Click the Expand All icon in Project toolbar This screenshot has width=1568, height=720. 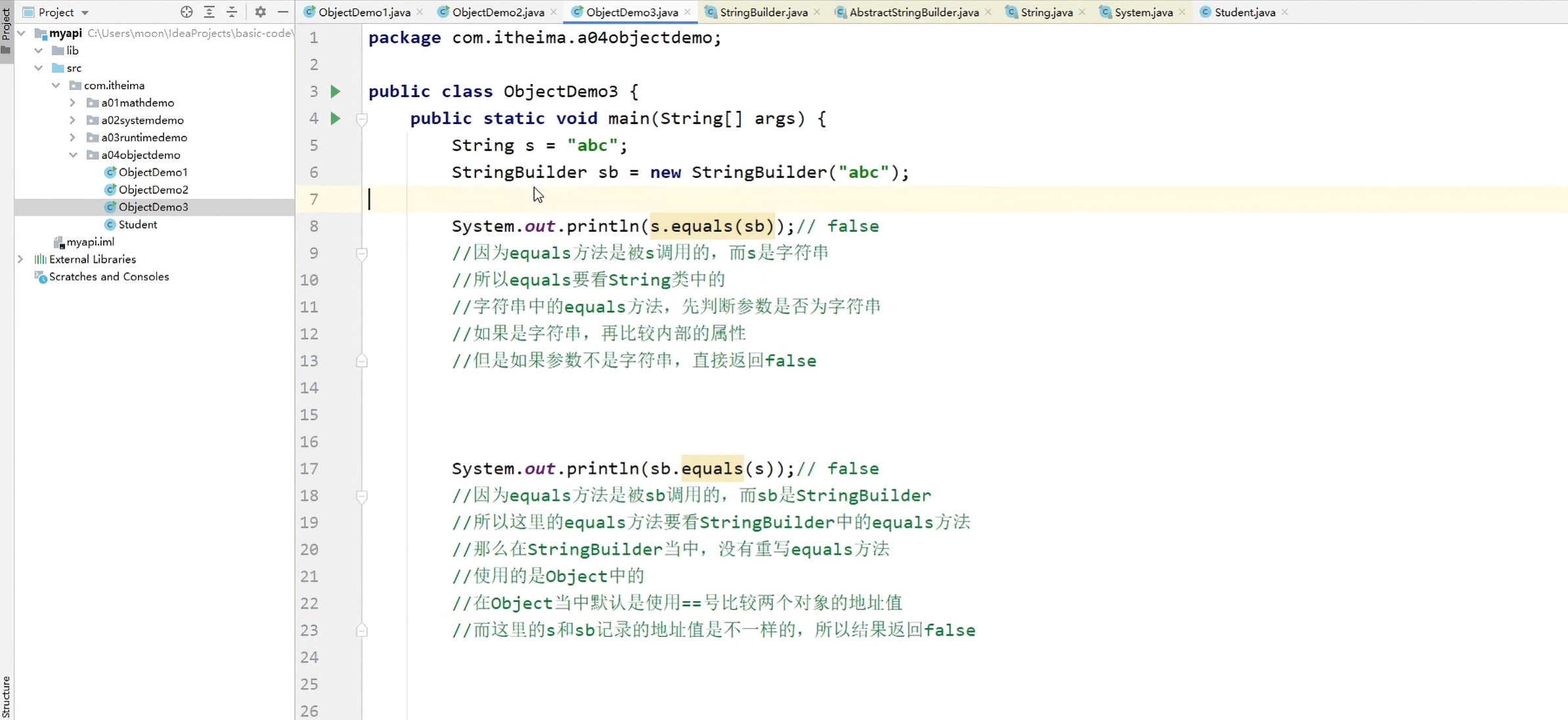pos(210,12)
